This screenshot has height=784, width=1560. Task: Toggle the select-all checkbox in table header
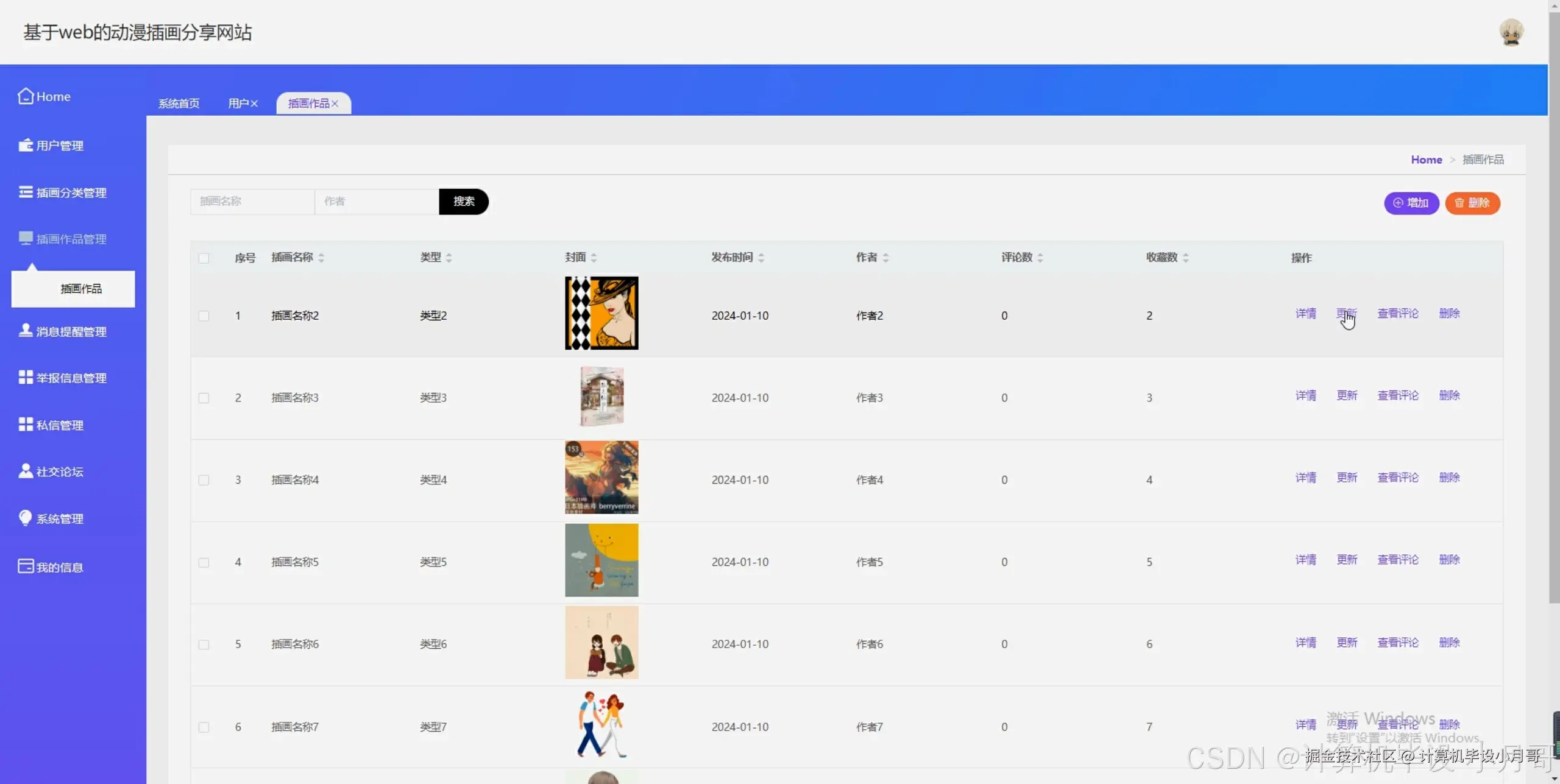(204, 258)
